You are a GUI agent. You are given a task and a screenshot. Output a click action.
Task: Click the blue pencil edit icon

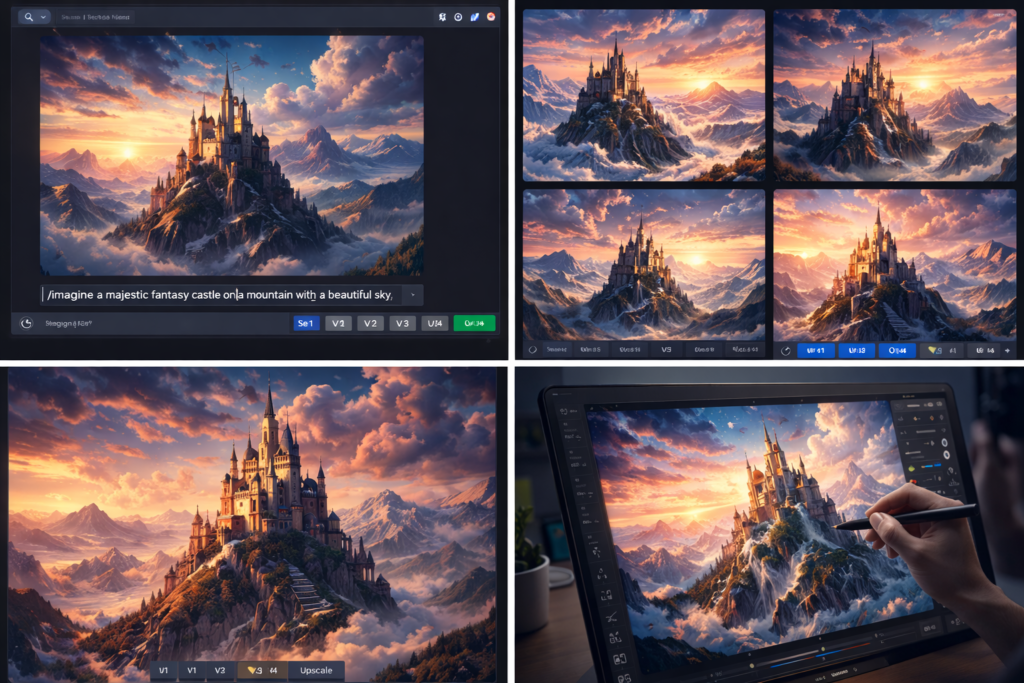(x=474, y=17)
